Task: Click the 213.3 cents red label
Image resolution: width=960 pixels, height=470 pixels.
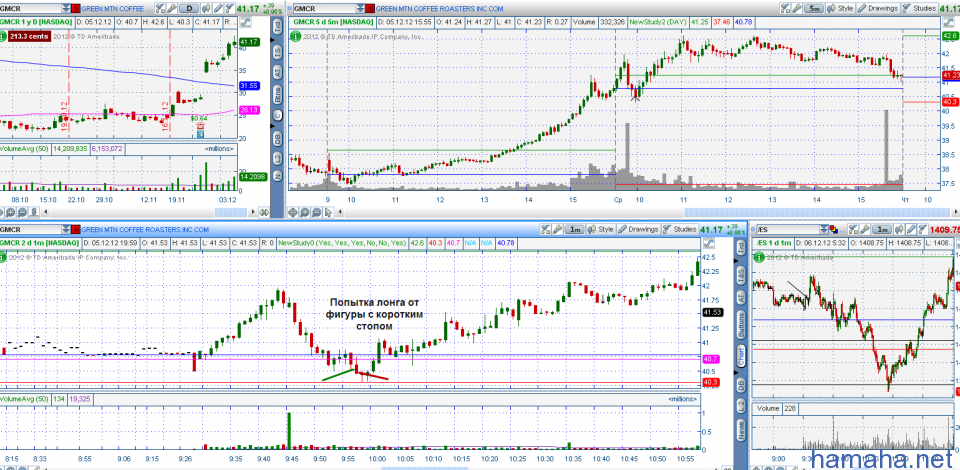Action: pyautogui.click(x=29, y=36)
